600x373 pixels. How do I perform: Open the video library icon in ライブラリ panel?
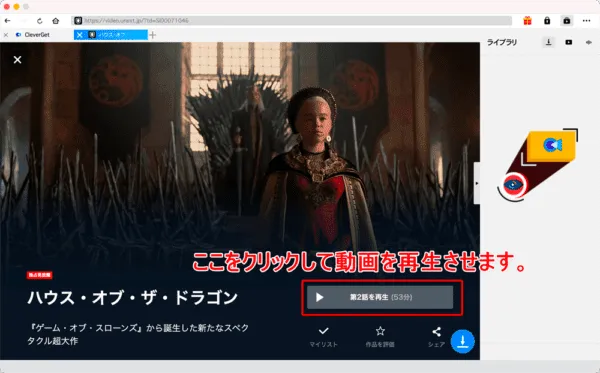coord(569,42)
